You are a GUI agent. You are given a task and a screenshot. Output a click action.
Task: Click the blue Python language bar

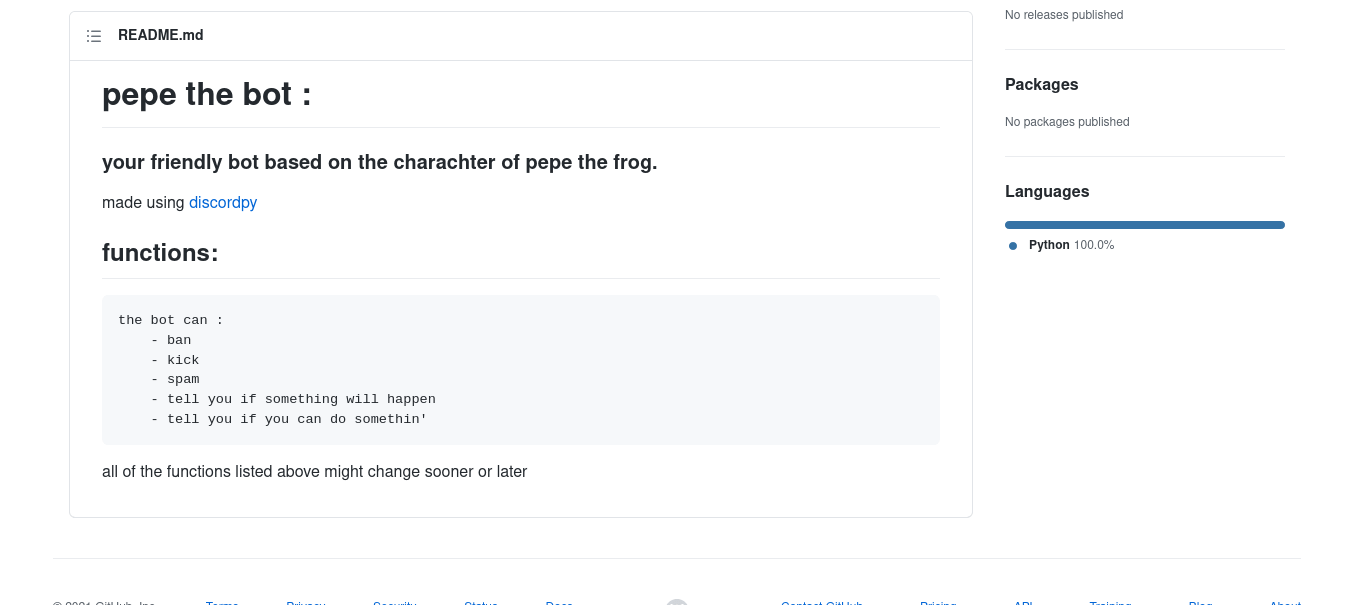tap(1145, 225)
